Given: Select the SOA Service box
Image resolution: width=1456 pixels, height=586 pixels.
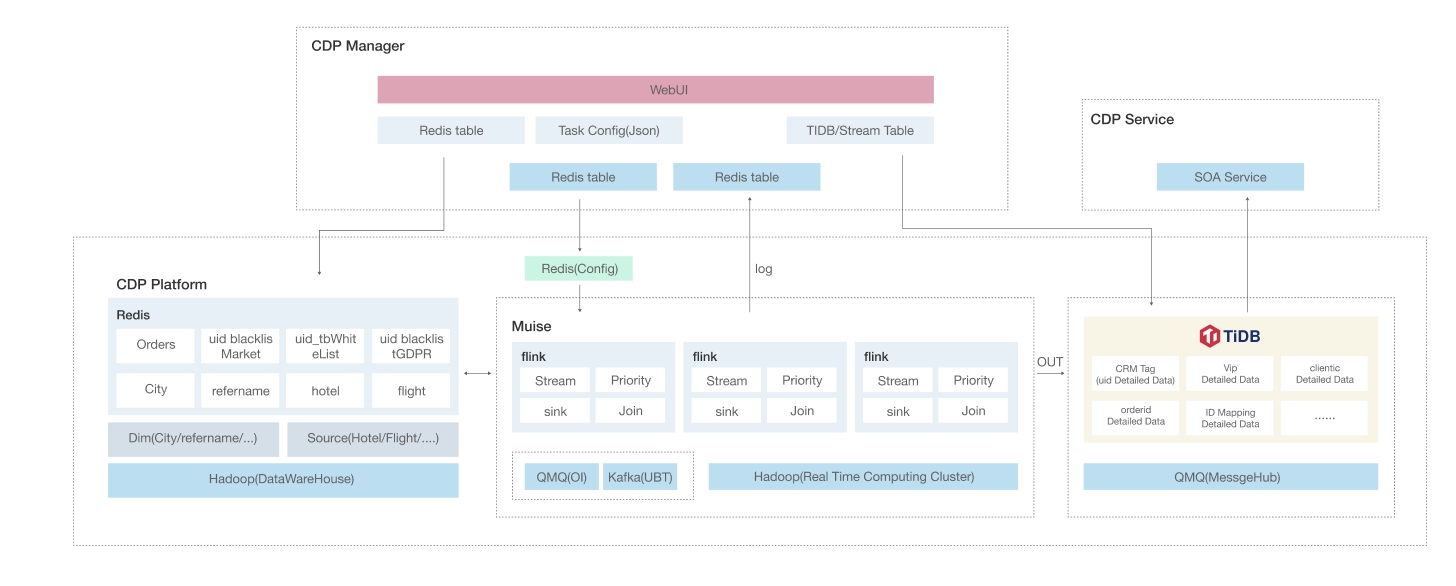Looking at the screenshot, I should coord(1230,177).
